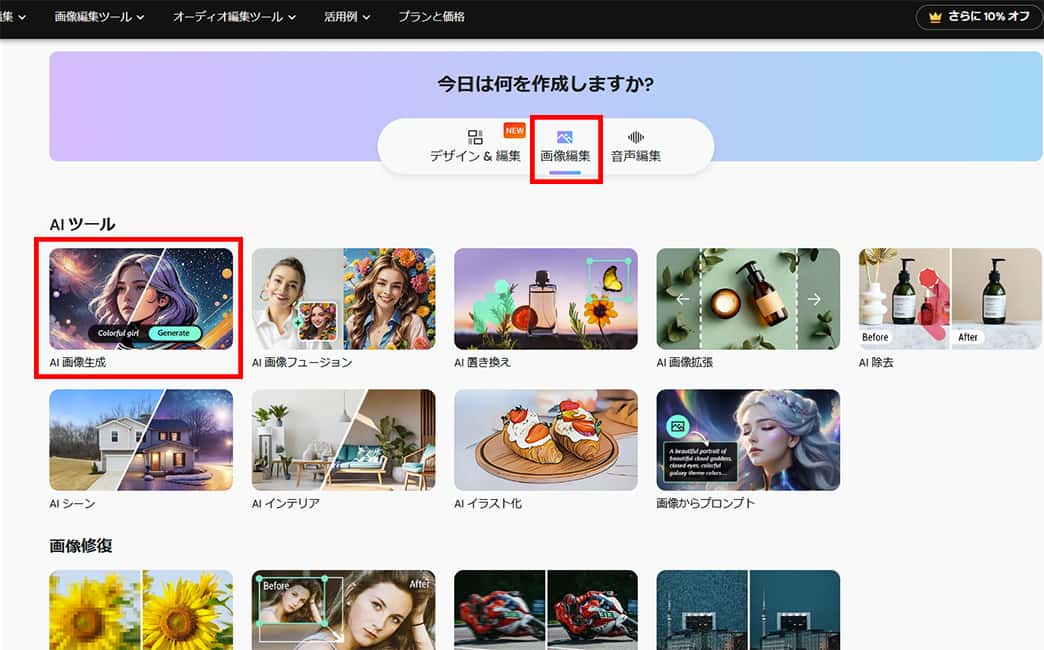Click the Generate button in AI 画像生成 preview

174,333
